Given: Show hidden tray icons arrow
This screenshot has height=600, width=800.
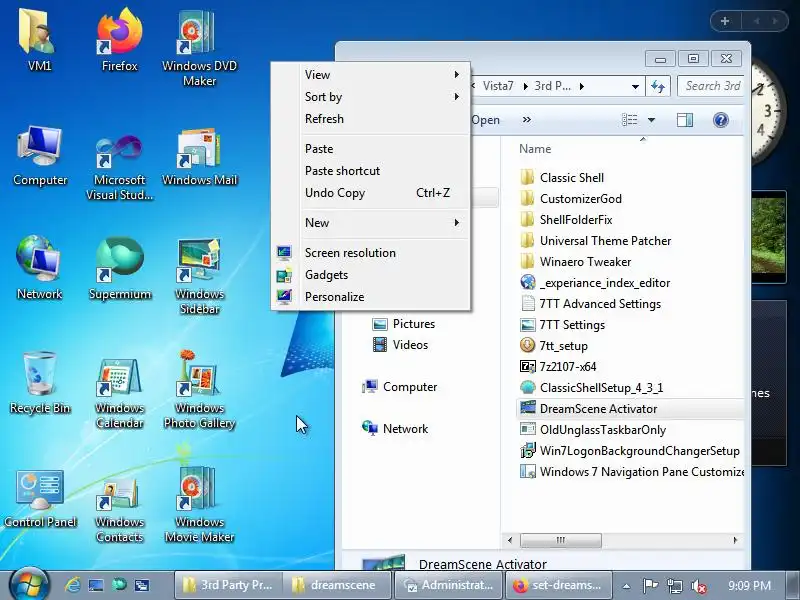Looking at the screenshot, I should [627, 586].
